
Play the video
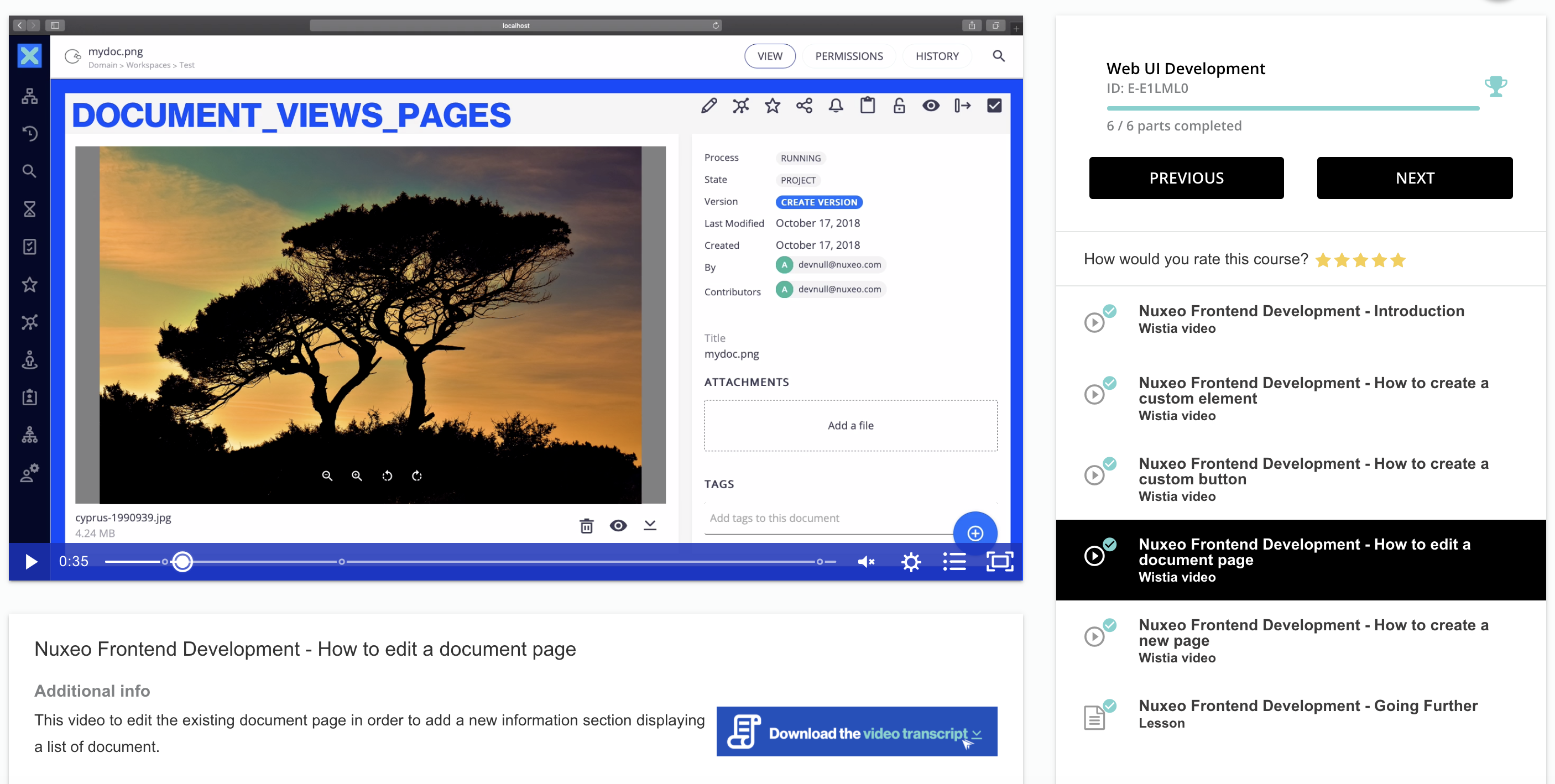(x=31, y=562)
